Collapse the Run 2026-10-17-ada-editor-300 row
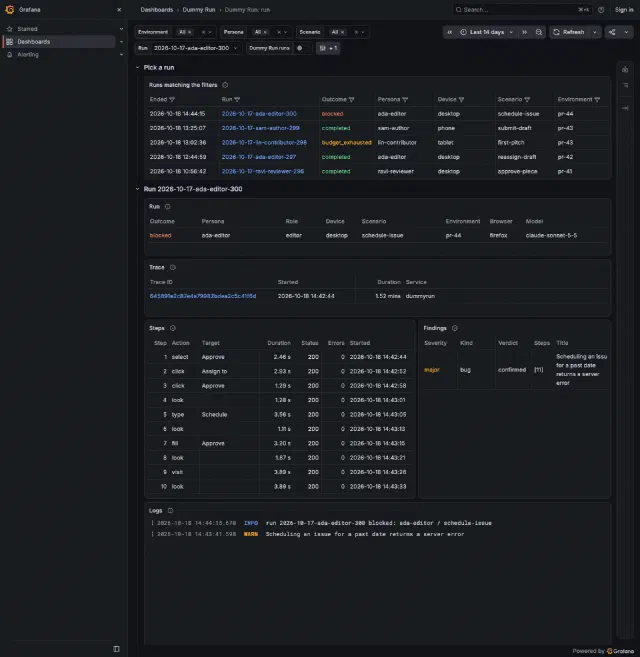This screenshot has height=657, width=640. (x=137, y=189)
